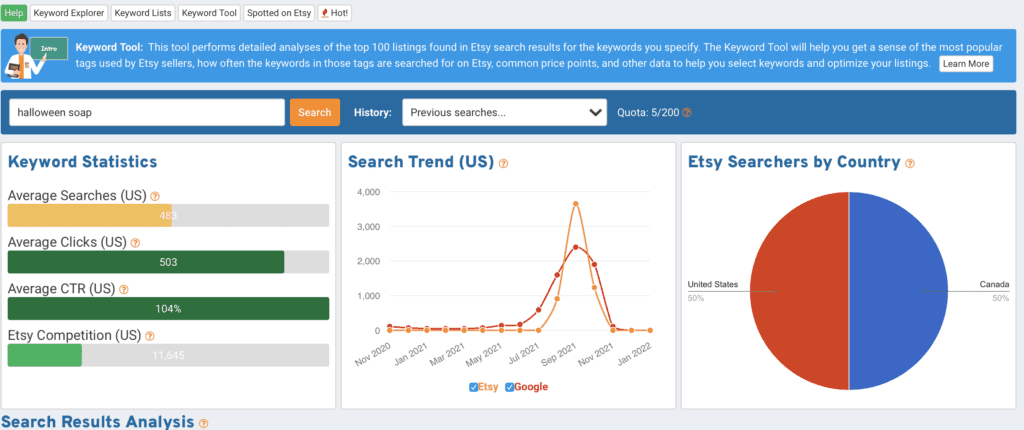
Task: Switch to the Keyword Tool tab
Action: tap(209, 13)
